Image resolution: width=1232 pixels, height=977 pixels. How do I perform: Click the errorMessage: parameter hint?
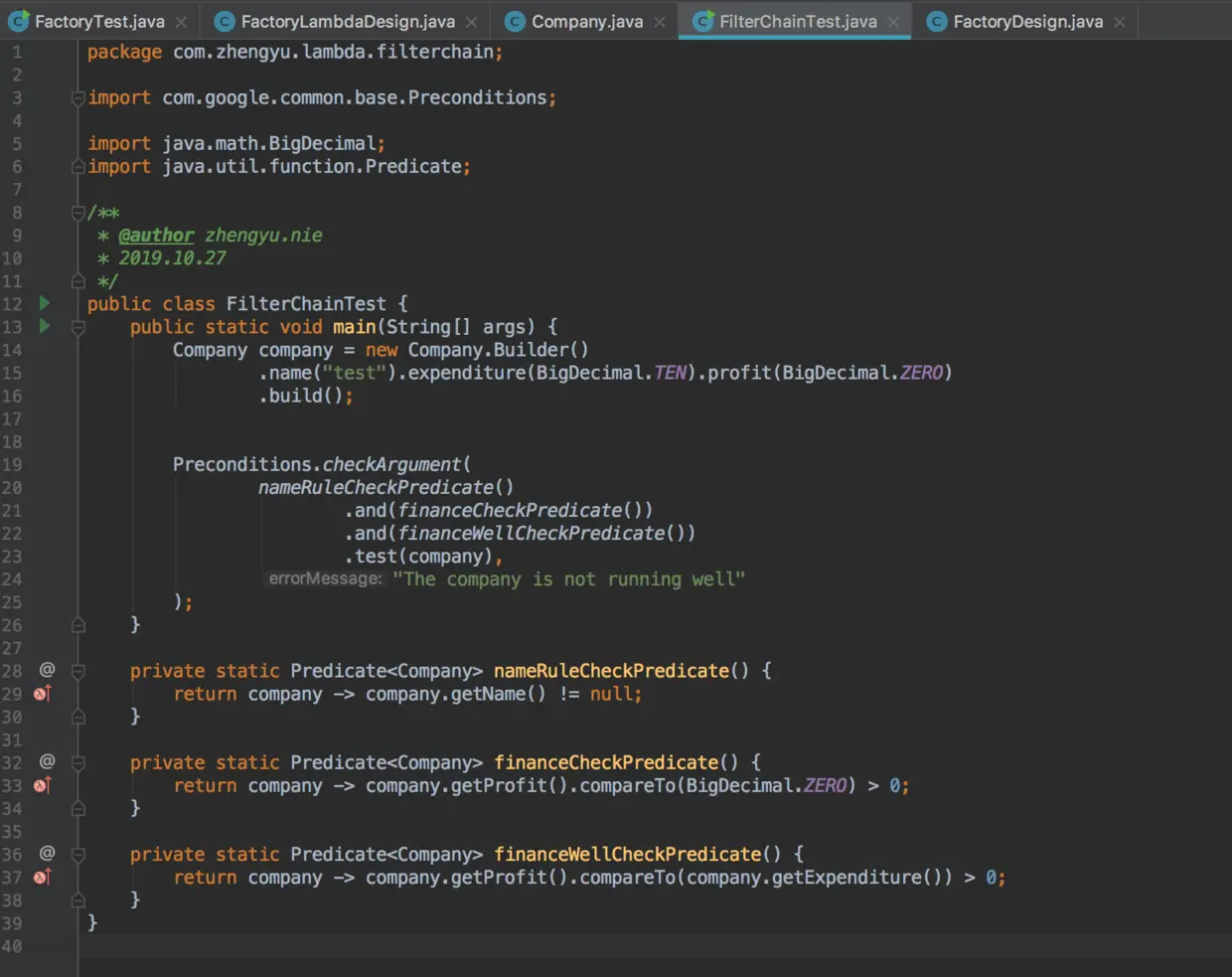click(x=325, y=578)
